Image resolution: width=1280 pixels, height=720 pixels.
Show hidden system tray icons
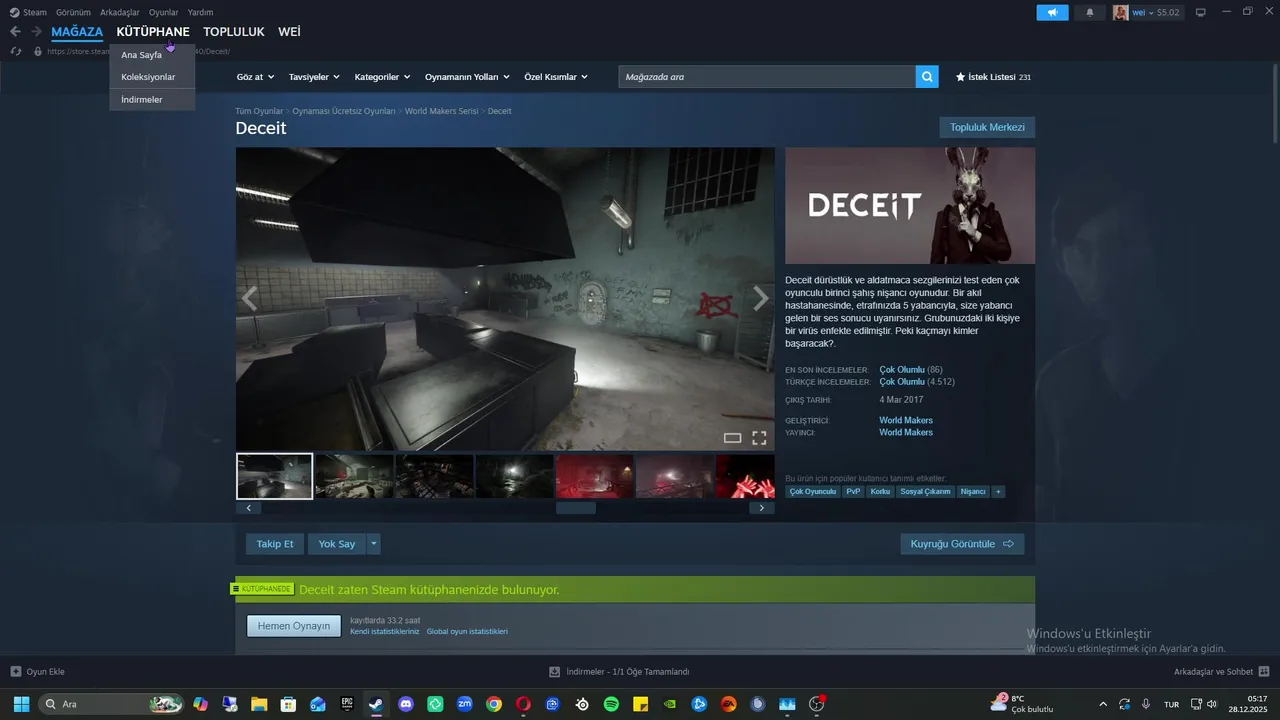(x=1103, y=704)
